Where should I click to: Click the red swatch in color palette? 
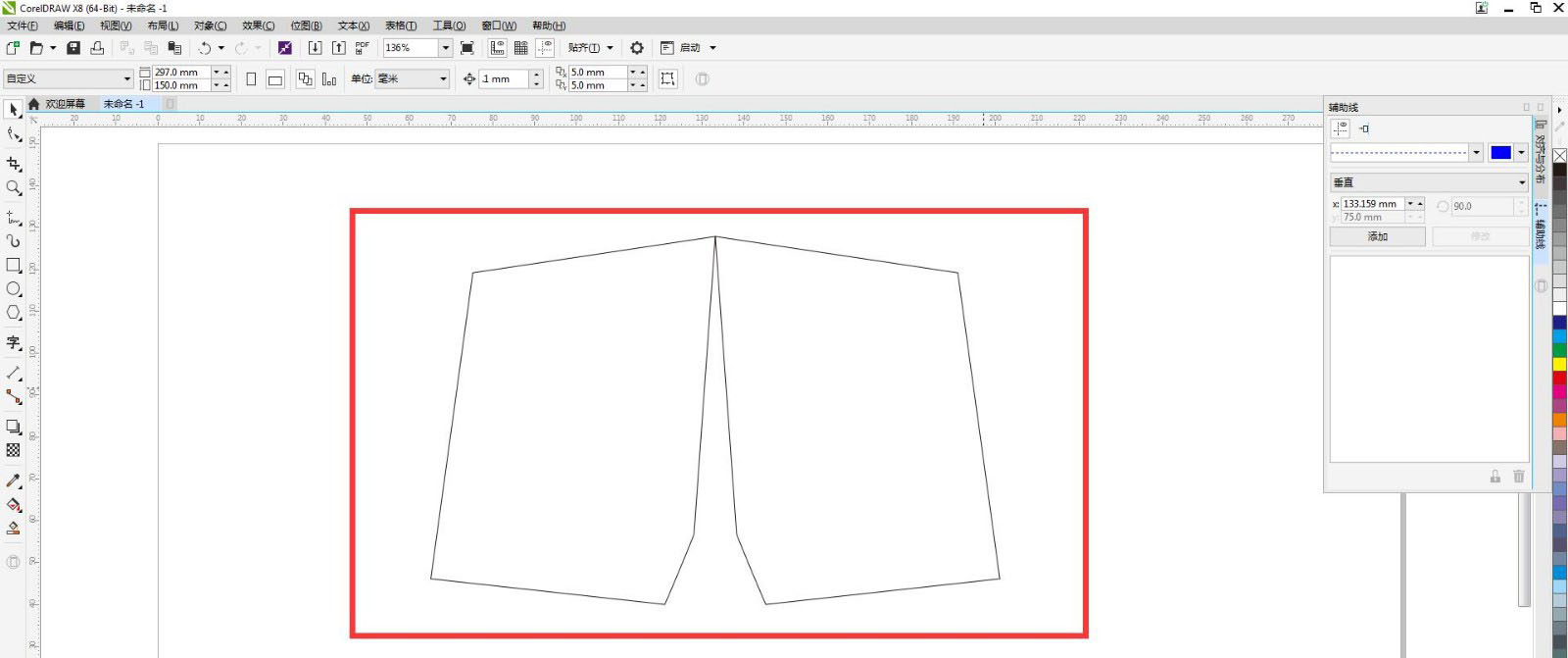click(1559, 378)
